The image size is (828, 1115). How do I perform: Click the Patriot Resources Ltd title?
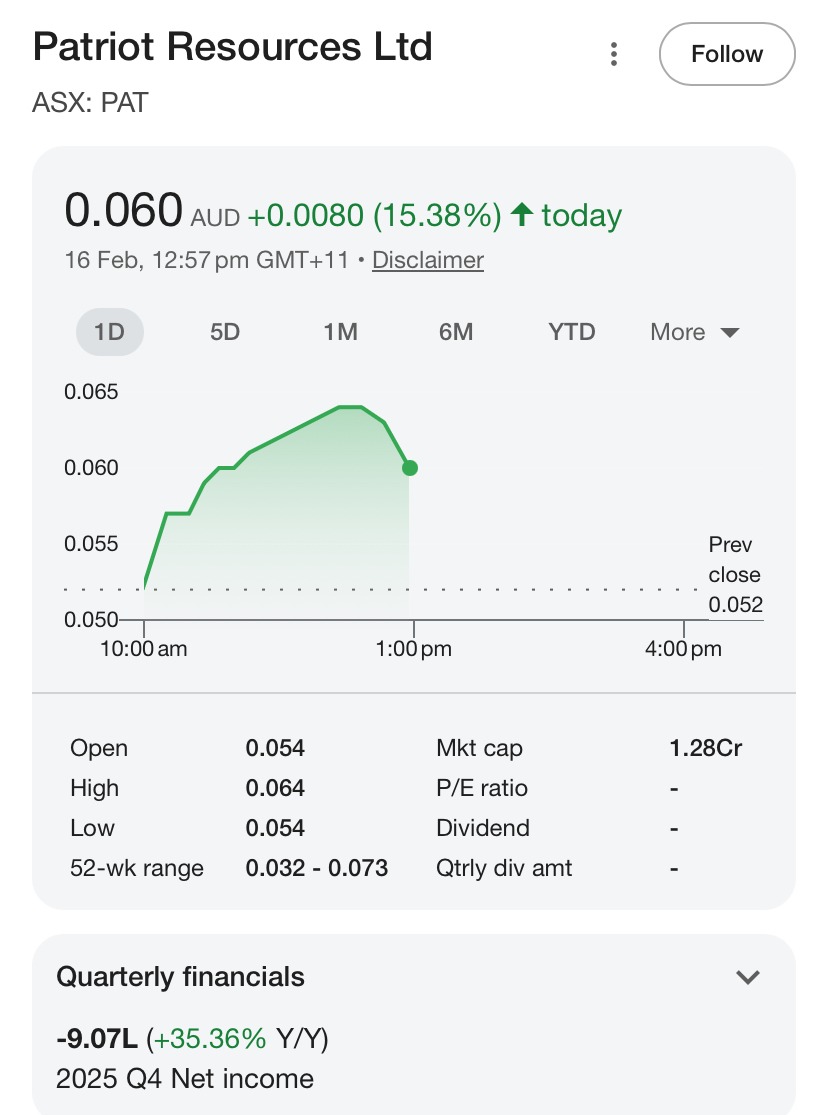point(232,48)
